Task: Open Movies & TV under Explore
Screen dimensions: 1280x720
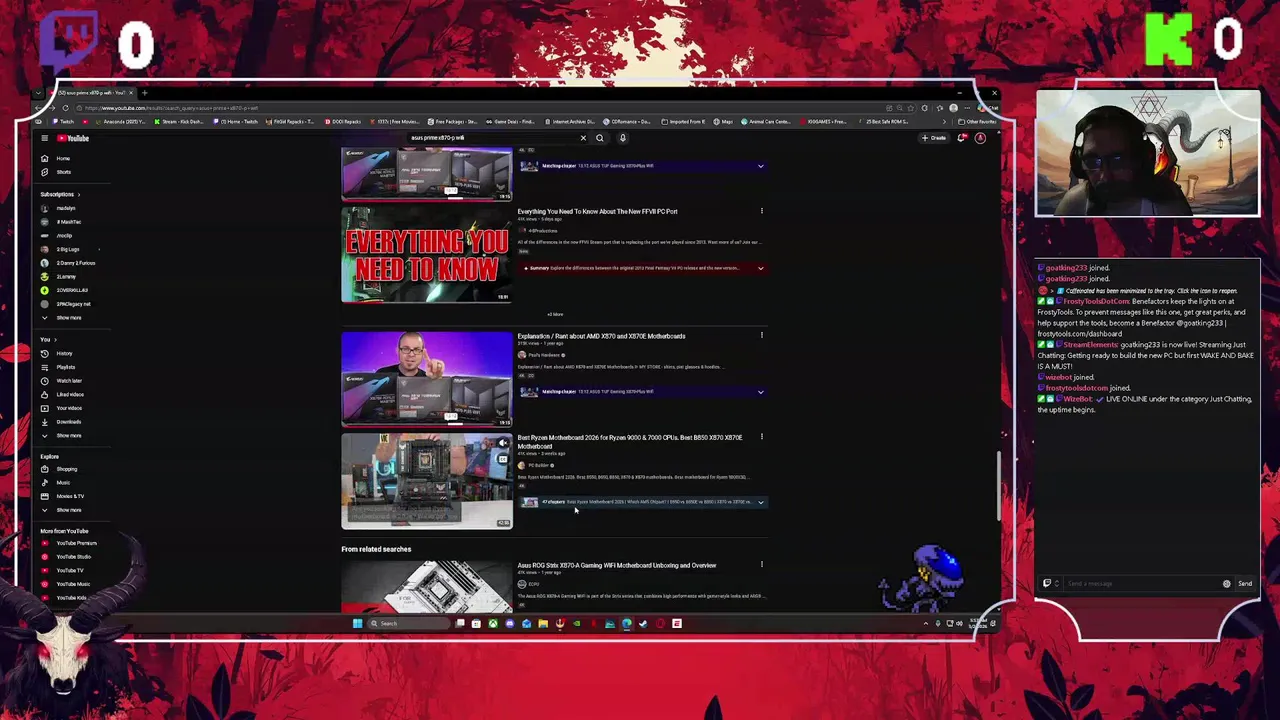Action: click(x=70, y=496)
